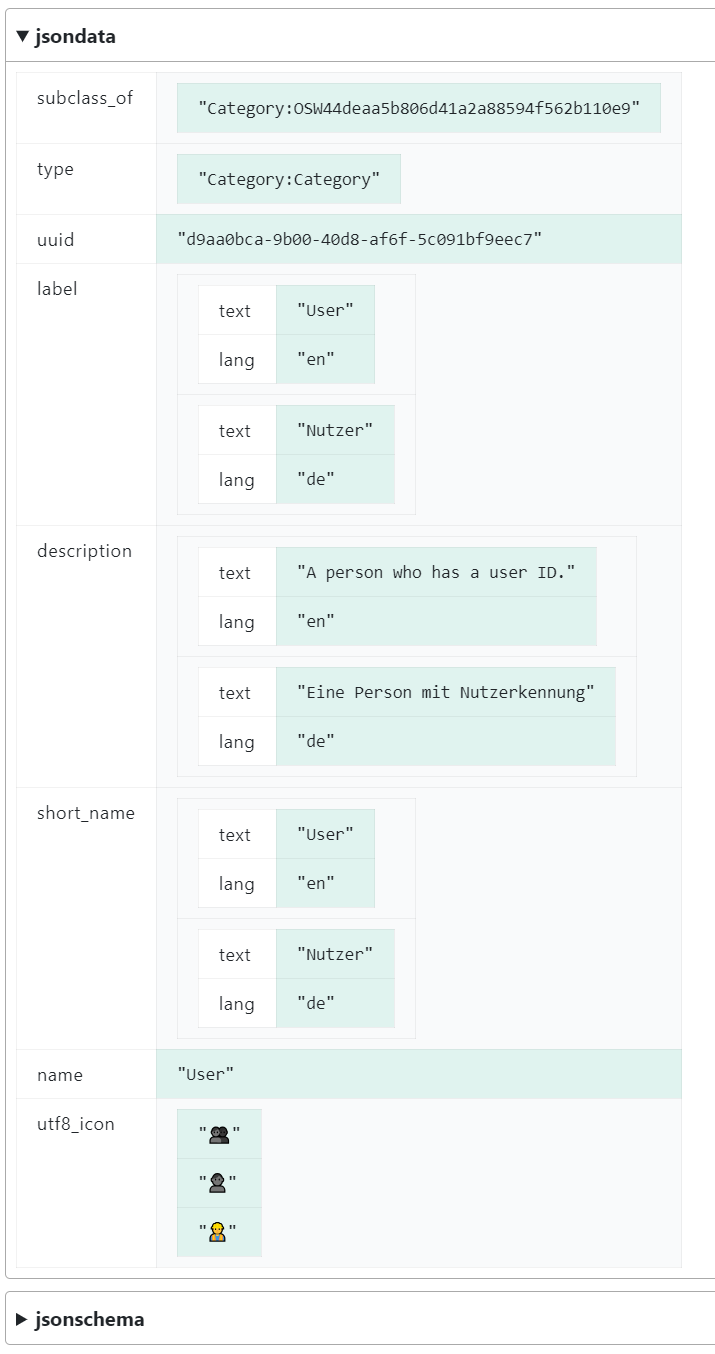Viewport: 715px width, 1354px height.
Task: Click "A person who has a user ID."
Action: (436, 573)
